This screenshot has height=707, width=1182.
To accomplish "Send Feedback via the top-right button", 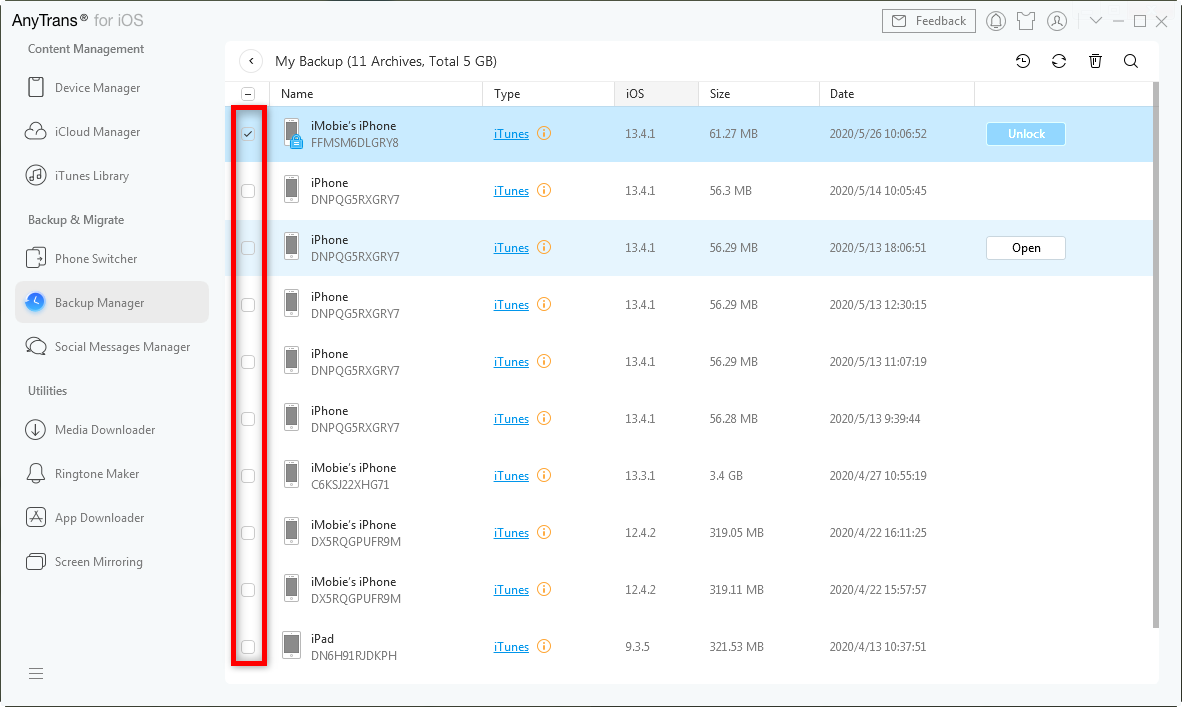I will tap(928, 20).
